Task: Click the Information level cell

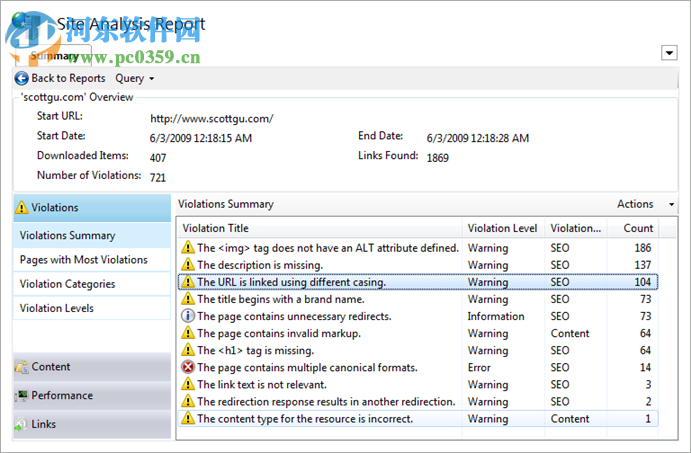Action: click(x=496, y=316)
